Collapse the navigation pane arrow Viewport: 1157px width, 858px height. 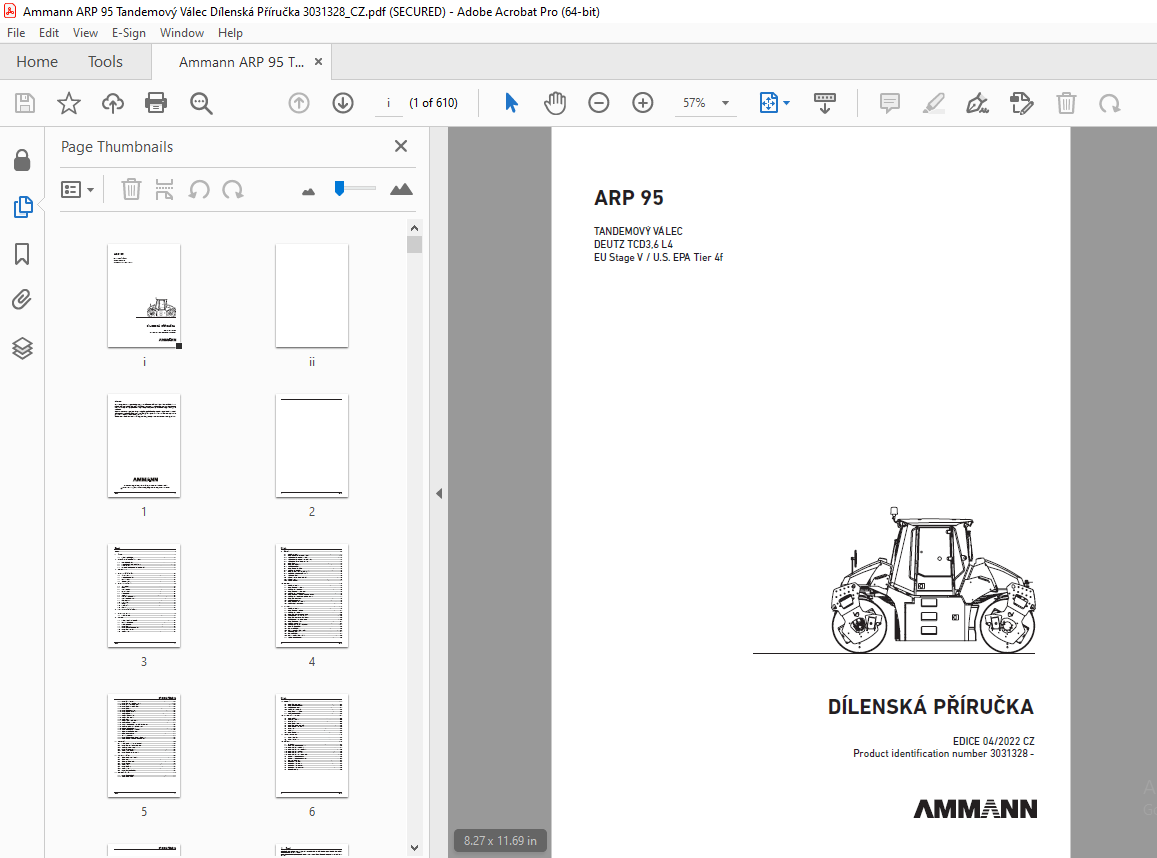click(x=439, y=494)
